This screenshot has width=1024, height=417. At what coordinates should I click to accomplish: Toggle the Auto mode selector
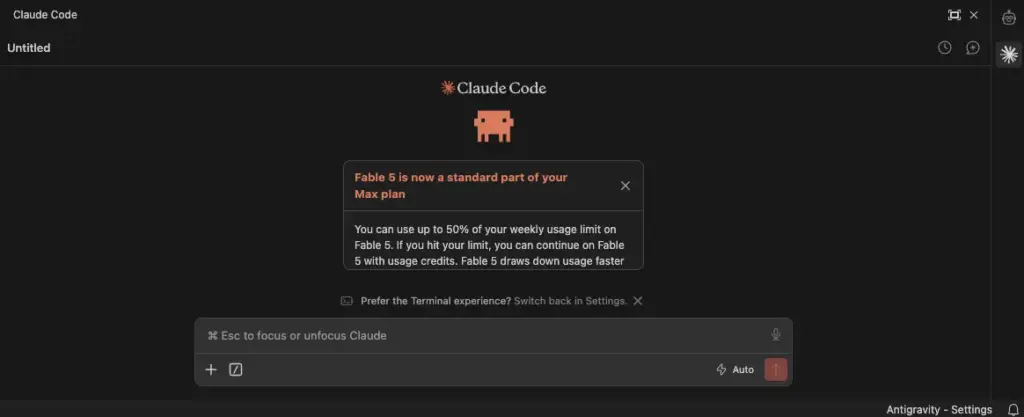735,369
